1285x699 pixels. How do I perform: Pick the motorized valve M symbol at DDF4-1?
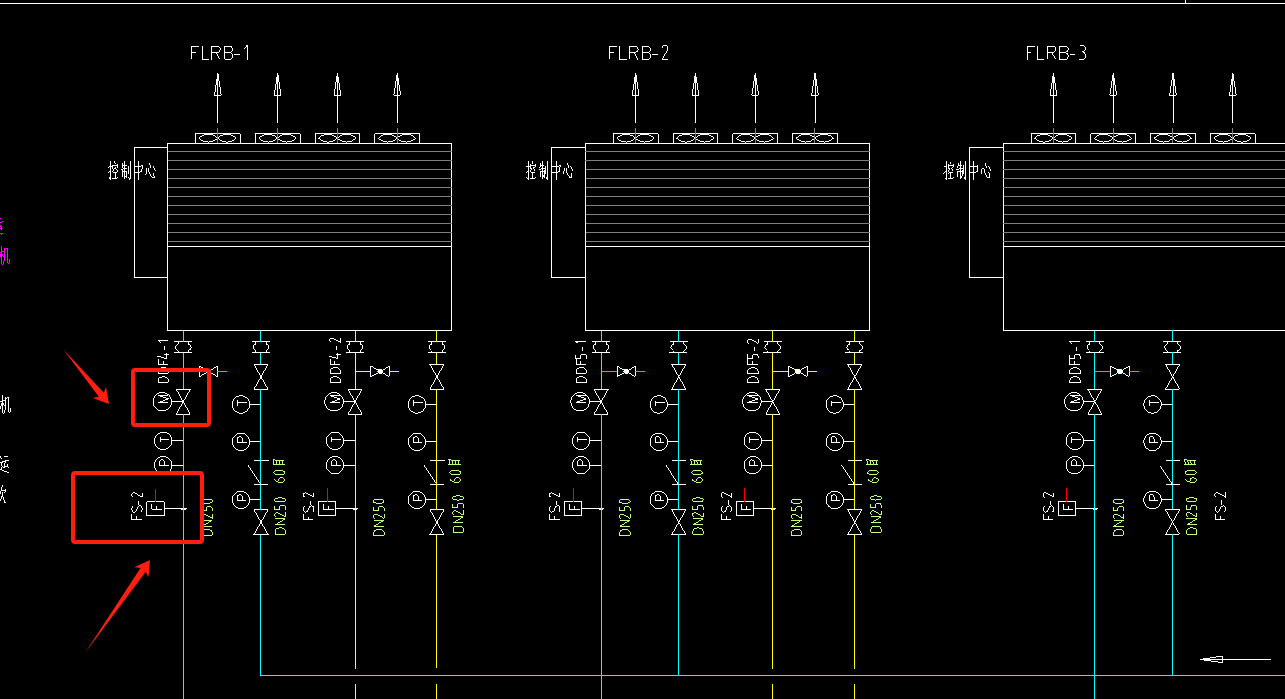(x=164, y=403)
